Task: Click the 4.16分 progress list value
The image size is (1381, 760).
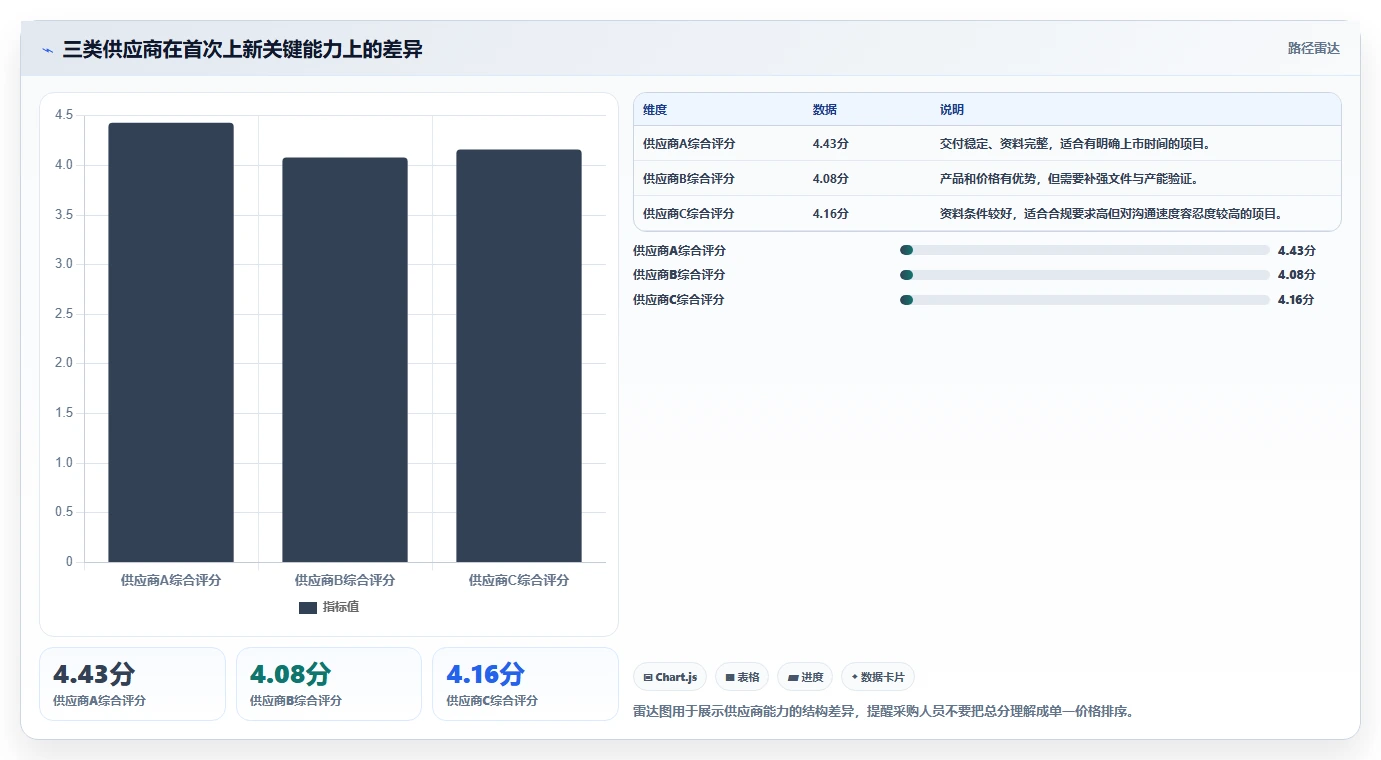Action: tap(1296, 300)
